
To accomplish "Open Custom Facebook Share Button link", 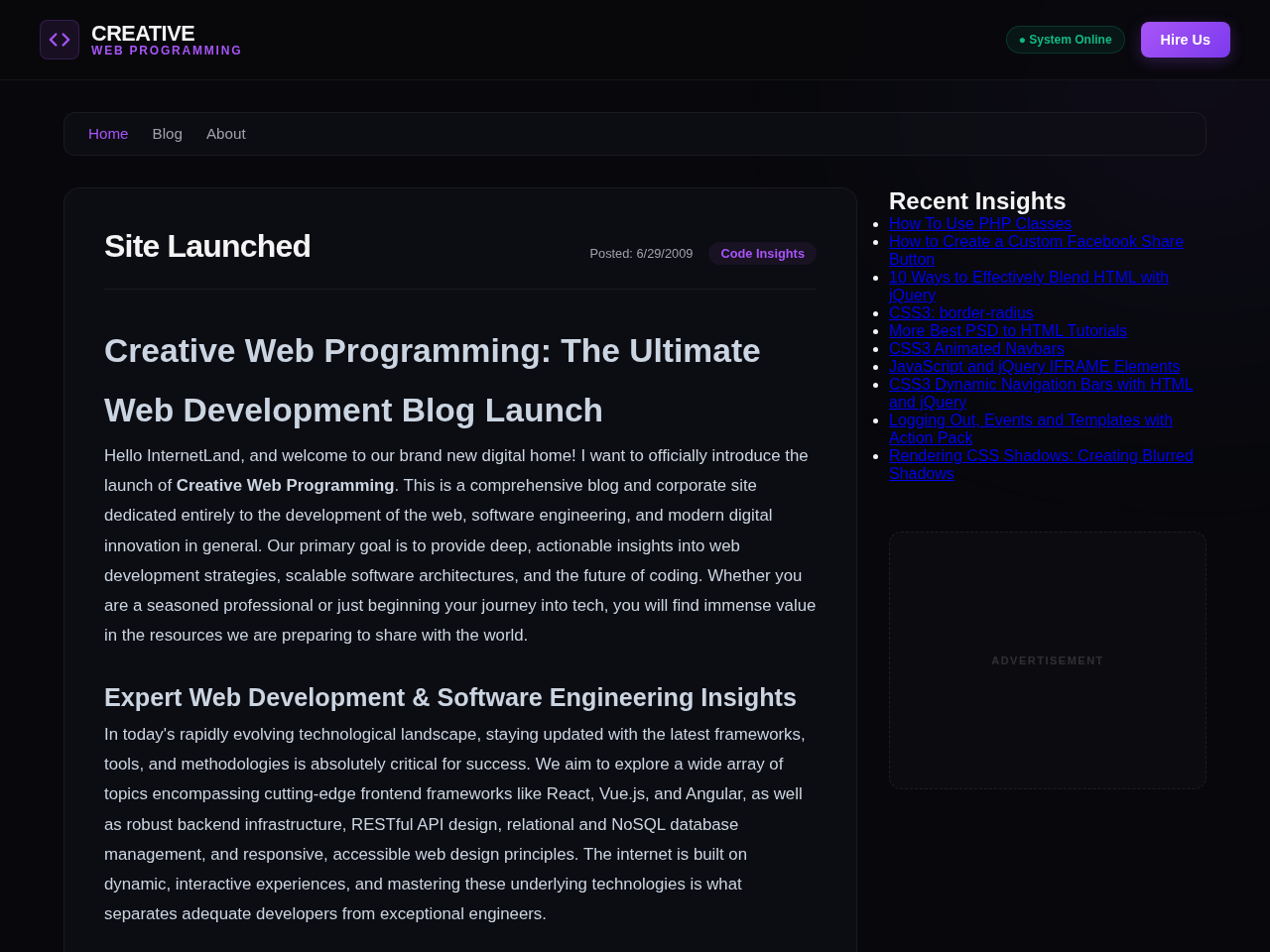I will [x=1036, y=251].
